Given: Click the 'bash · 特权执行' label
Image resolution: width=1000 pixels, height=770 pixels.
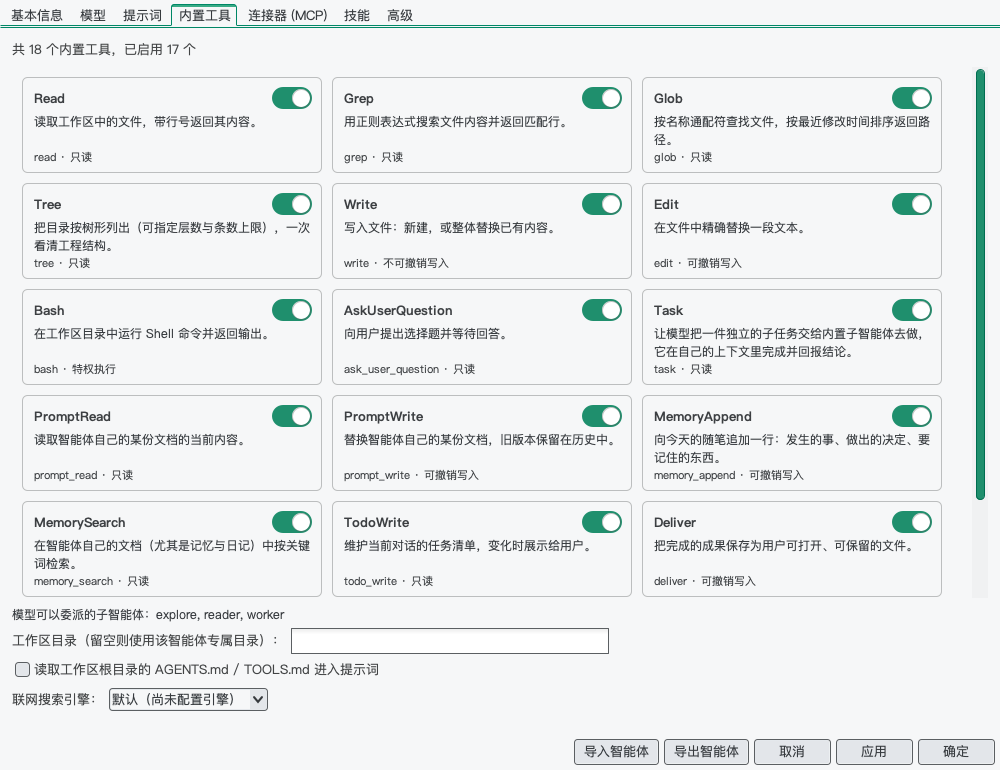Looking at the screenshot, I should click(x=75, y=369).
